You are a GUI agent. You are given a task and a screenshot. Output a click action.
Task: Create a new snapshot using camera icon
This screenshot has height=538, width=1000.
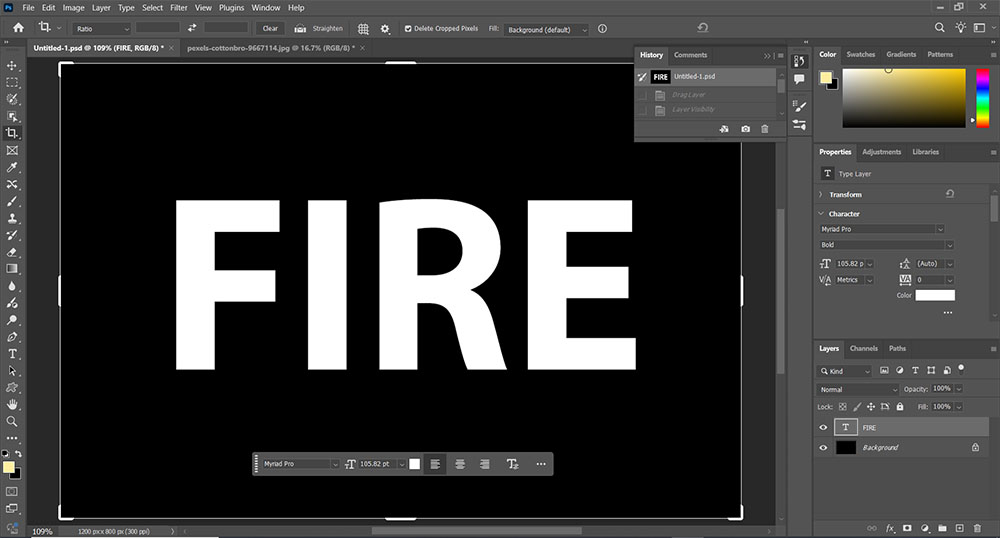point(745,129)
